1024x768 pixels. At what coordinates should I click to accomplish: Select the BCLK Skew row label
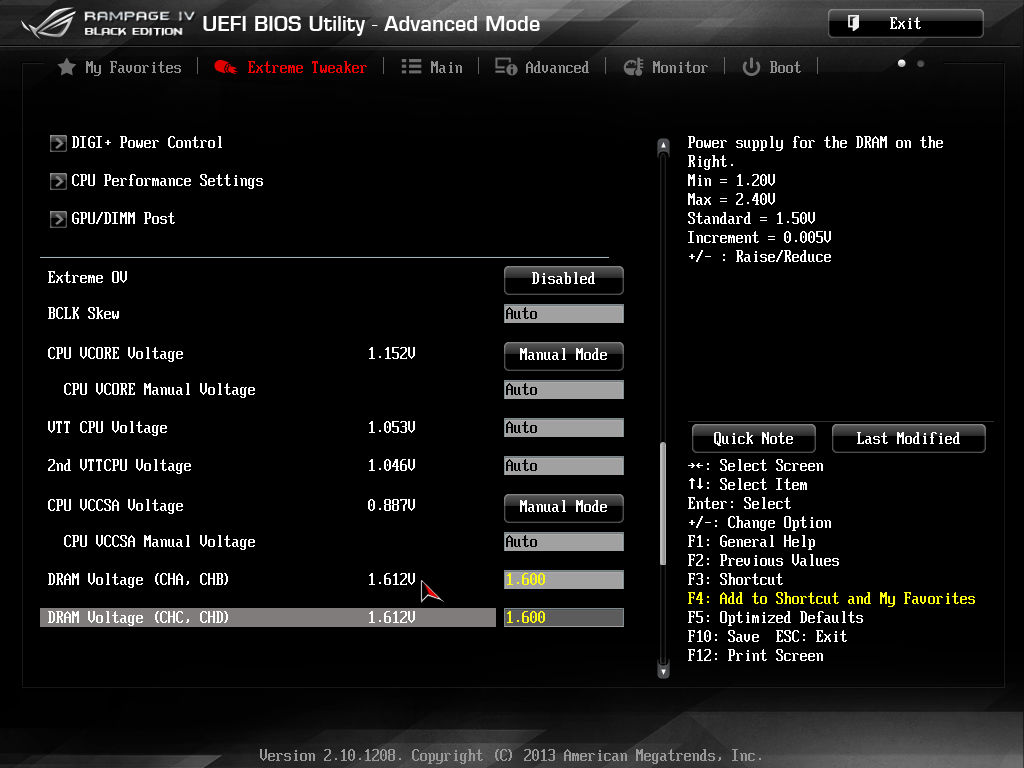pos(84,313)
